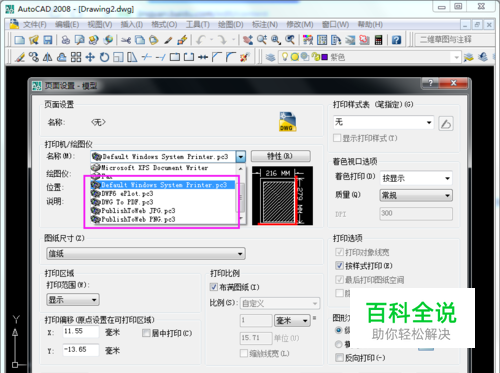Click the Match Properties brush icon
Screen dimensions: 500x373
[x=182, y=40]
